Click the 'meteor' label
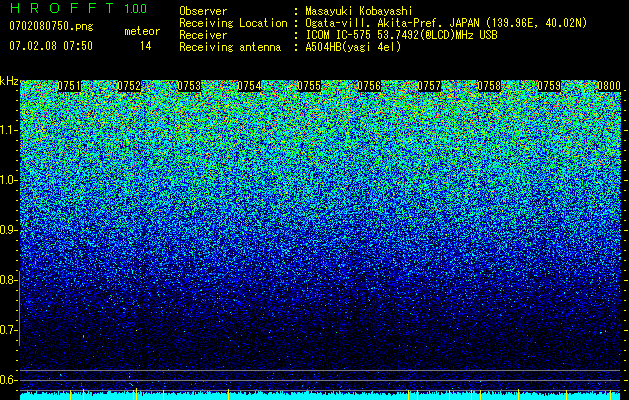 [x=142, y=31]
